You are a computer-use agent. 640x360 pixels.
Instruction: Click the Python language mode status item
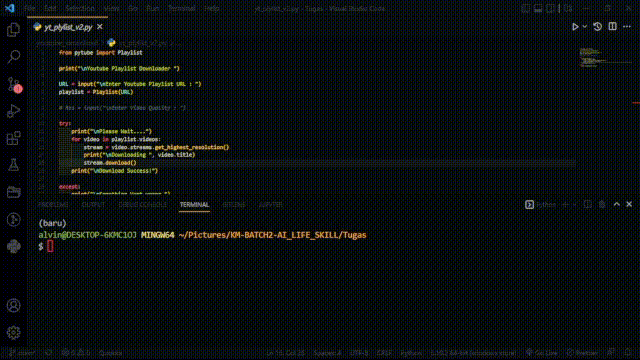click(411, 353)
